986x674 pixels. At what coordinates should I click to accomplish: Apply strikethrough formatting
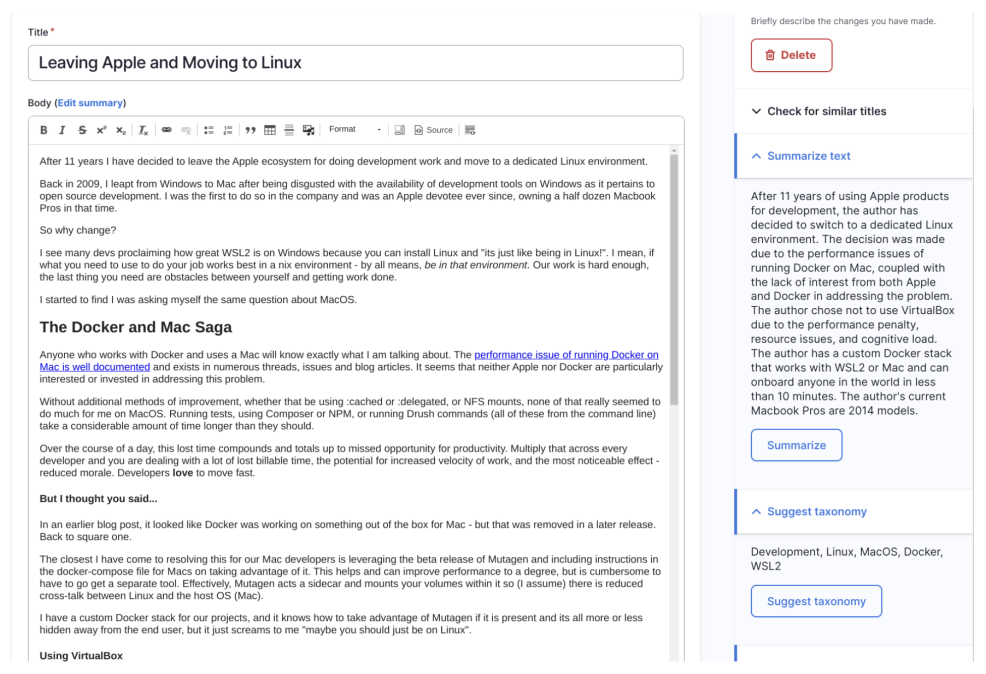82,130
